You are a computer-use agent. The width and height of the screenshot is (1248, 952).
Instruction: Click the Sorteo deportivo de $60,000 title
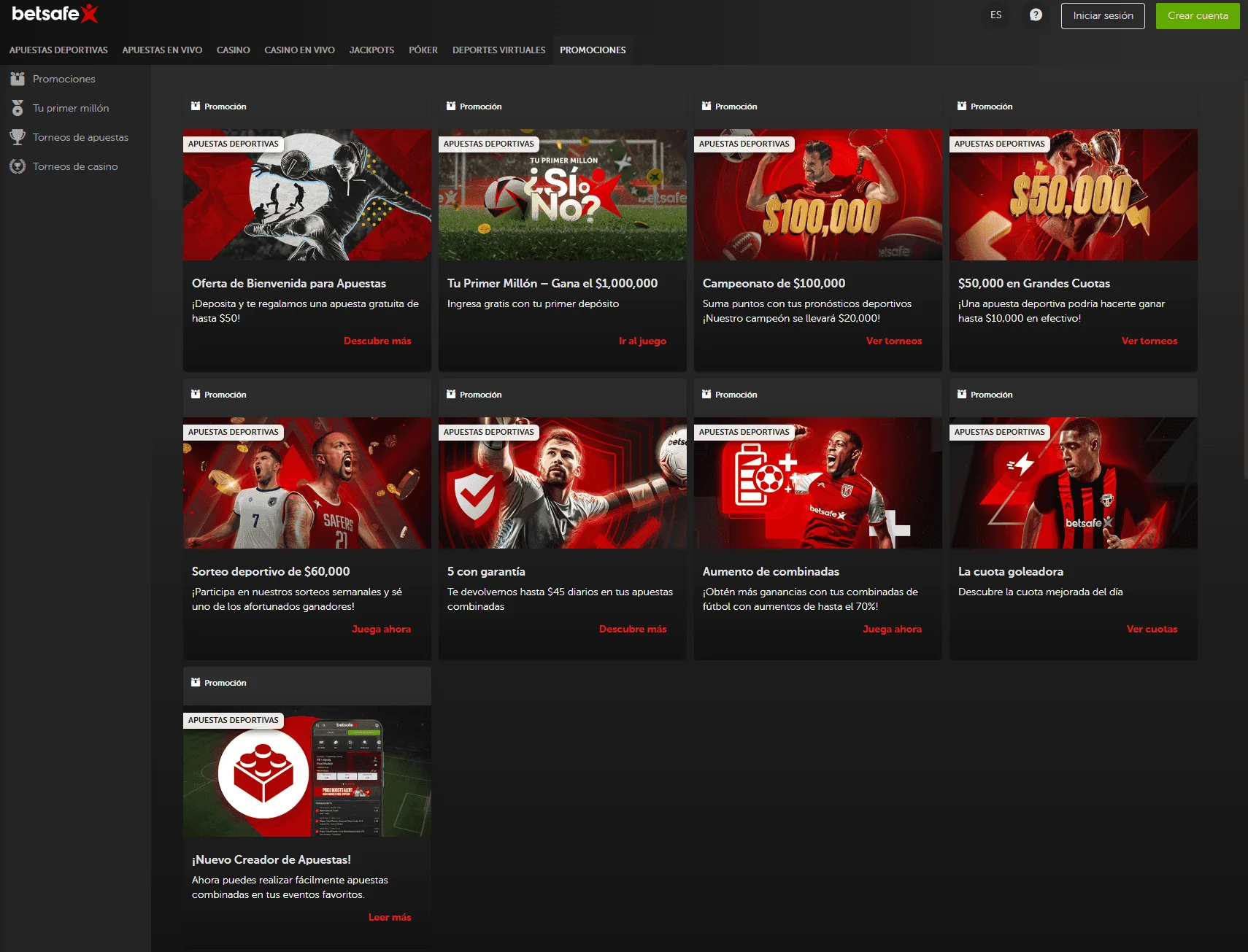click(271, 571)
